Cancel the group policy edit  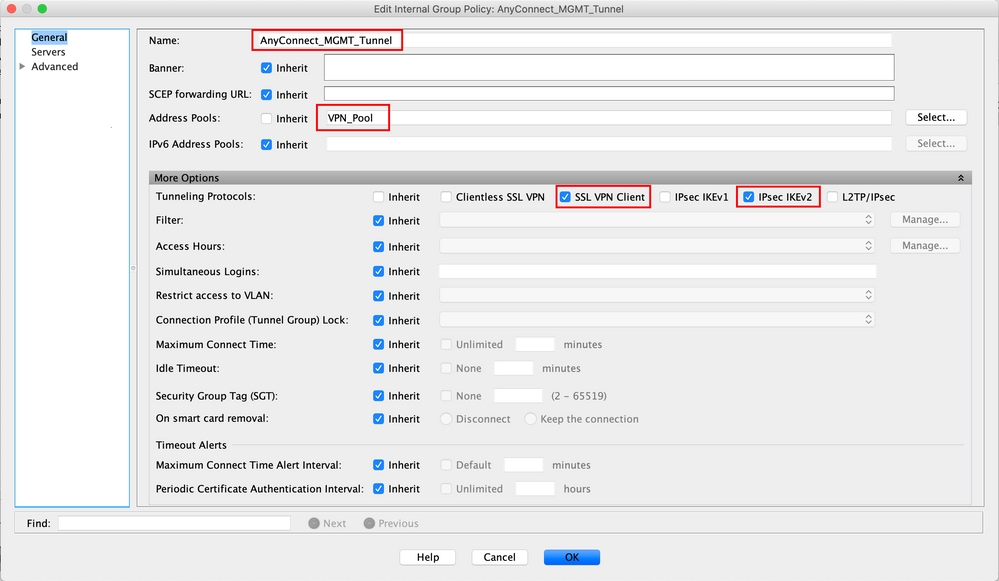click(x=500, y=557)
